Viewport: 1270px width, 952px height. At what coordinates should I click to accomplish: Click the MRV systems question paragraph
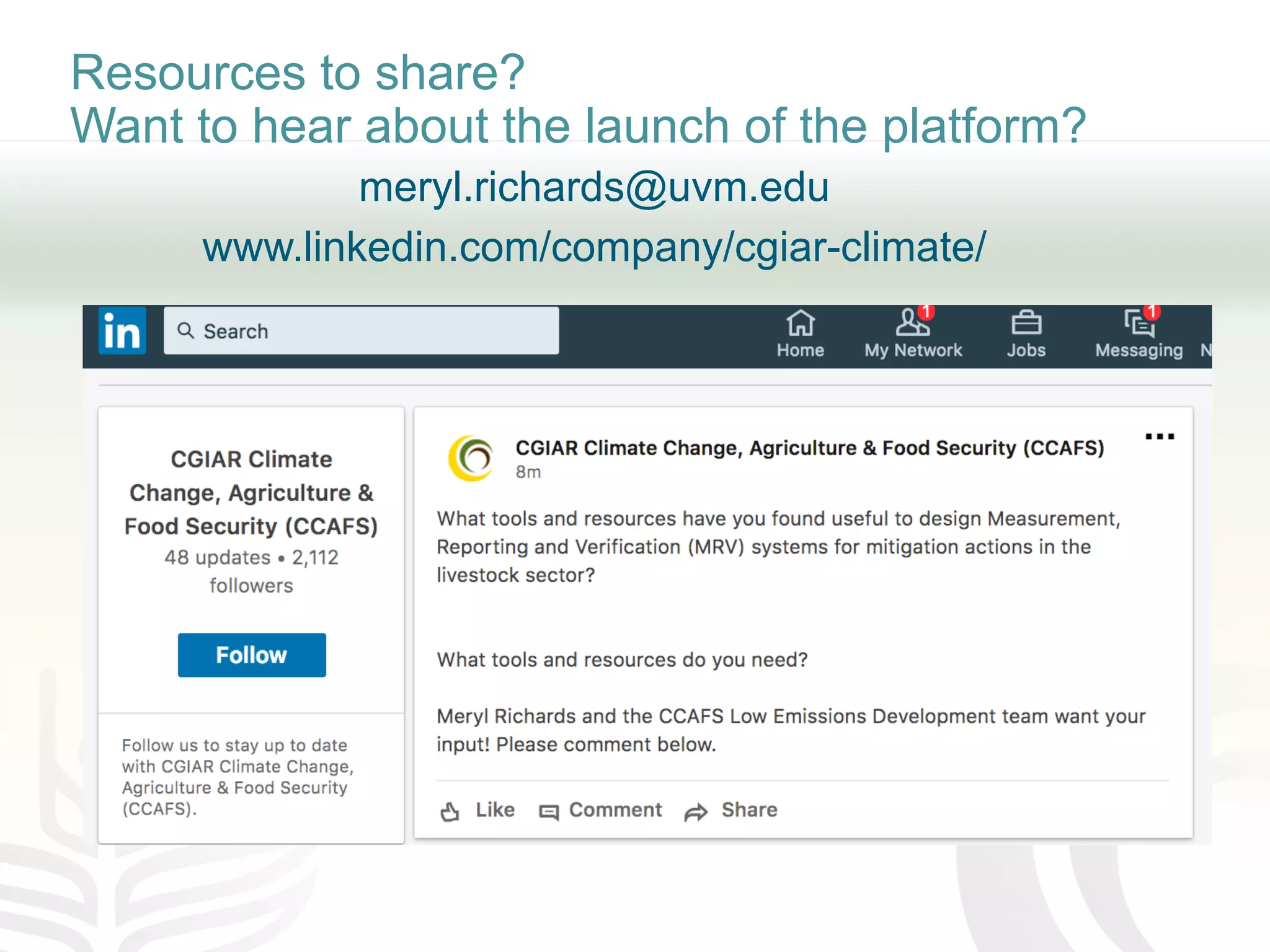(778, 547)
